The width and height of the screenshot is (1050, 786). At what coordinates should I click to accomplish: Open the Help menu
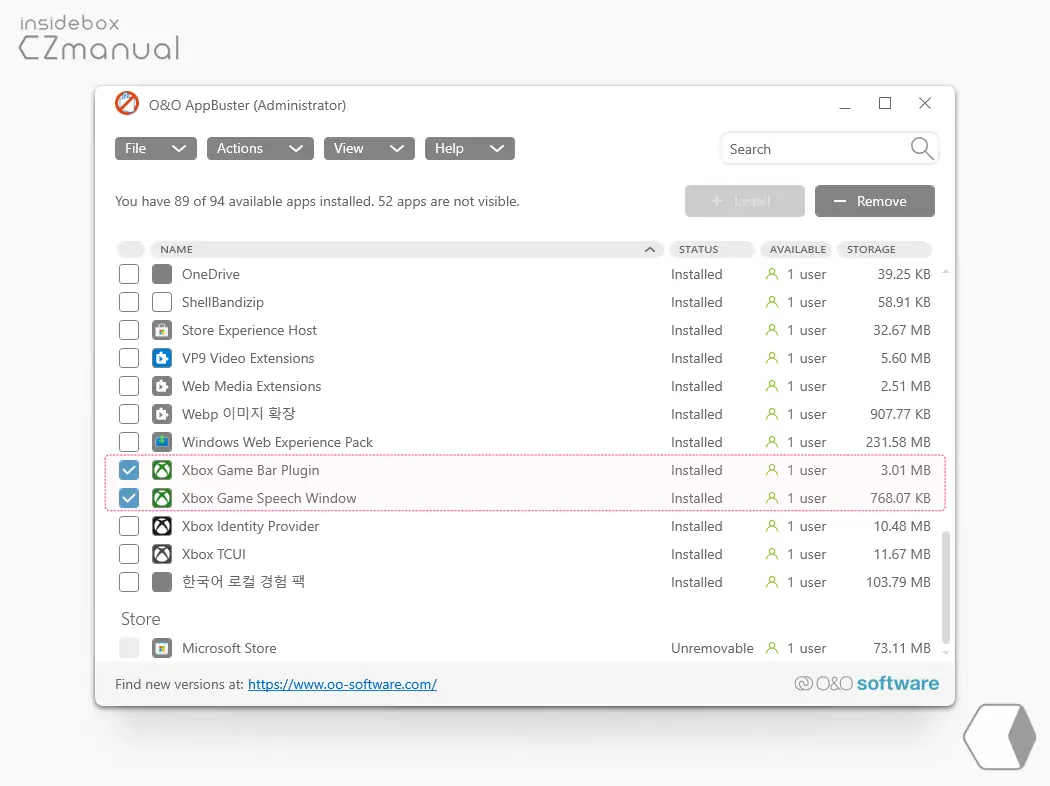click(x=469, y=149)
